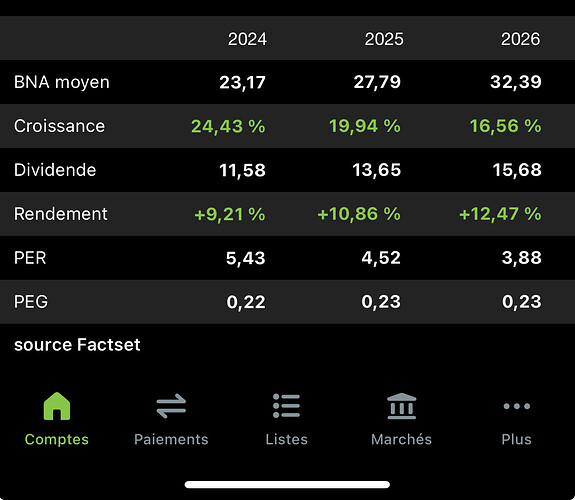This screenshot has width=575, height=500.
Task: Open the Paiements transfer arrows icon
Action: pos(171,406)
